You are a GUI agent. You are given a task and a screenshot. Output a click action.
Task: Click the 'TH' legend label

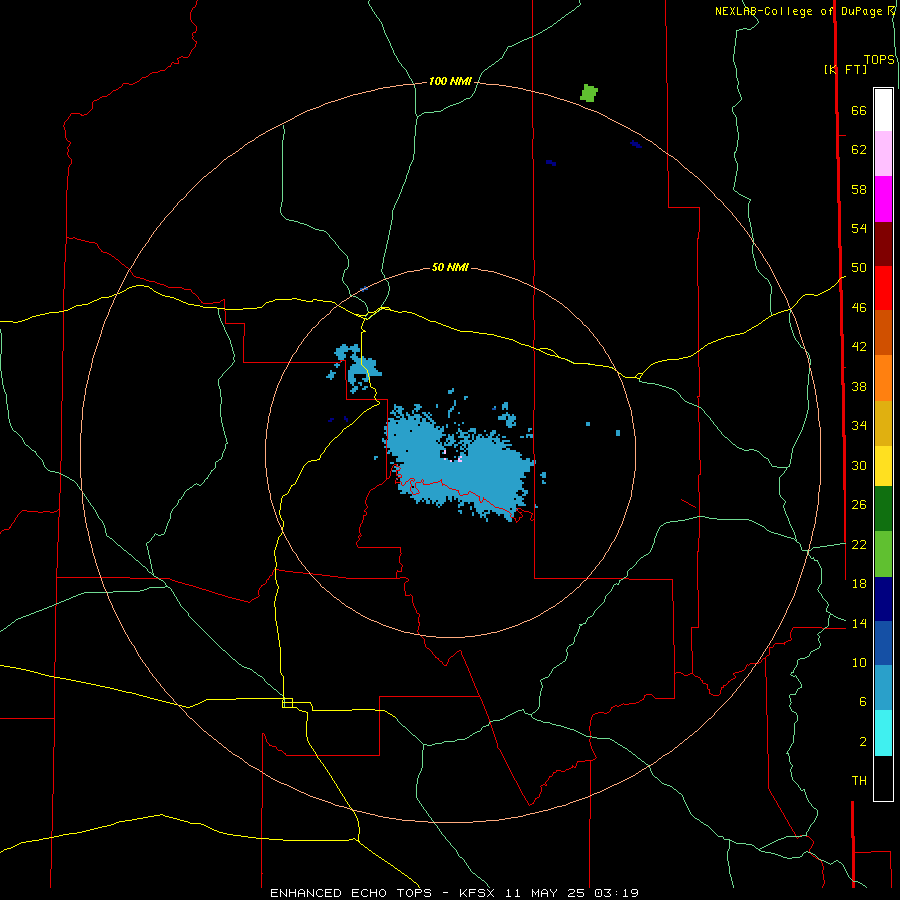click(859, 780)
